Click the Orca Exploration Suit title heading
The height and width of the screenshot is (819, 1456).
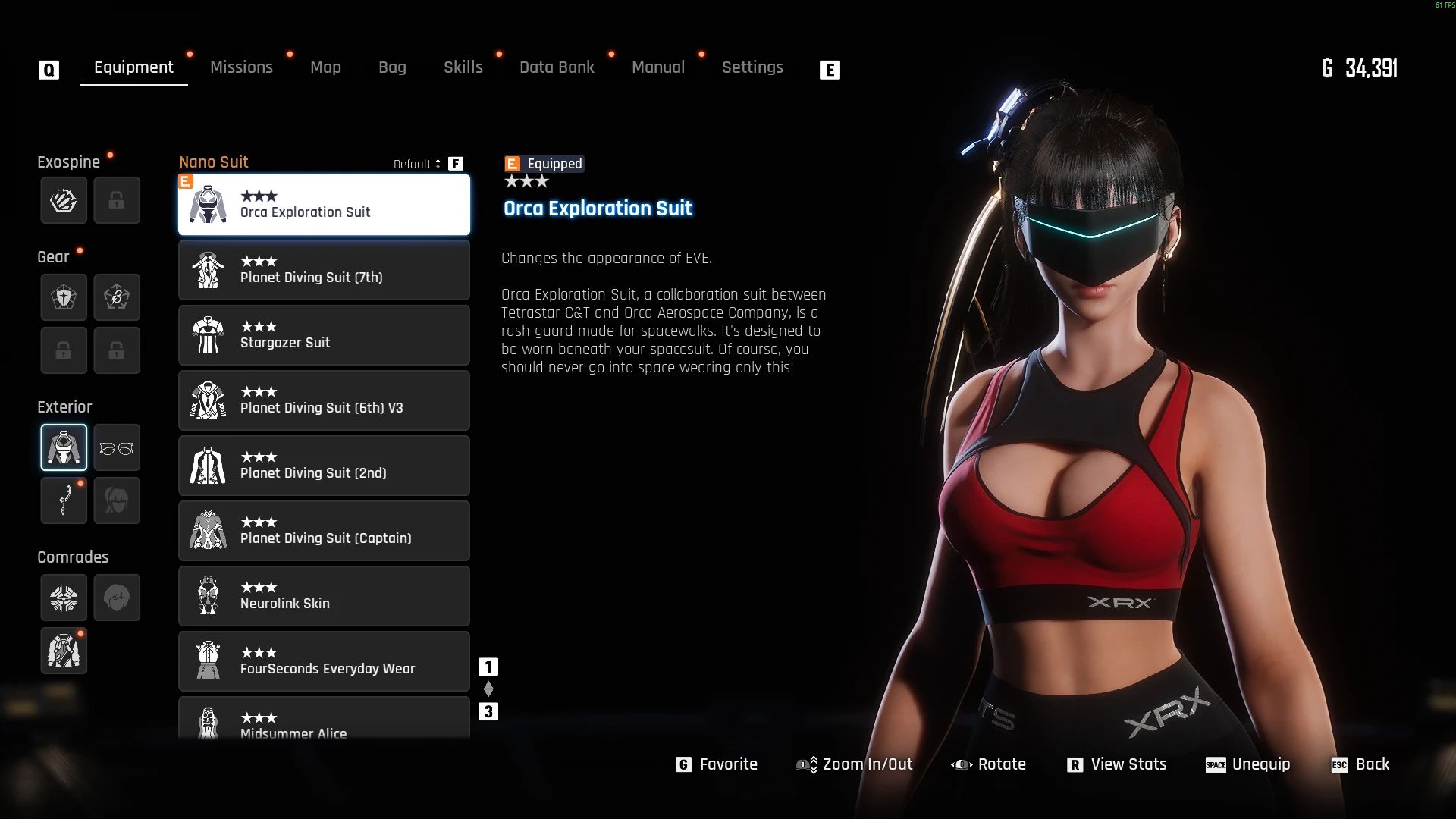[598, 209]
